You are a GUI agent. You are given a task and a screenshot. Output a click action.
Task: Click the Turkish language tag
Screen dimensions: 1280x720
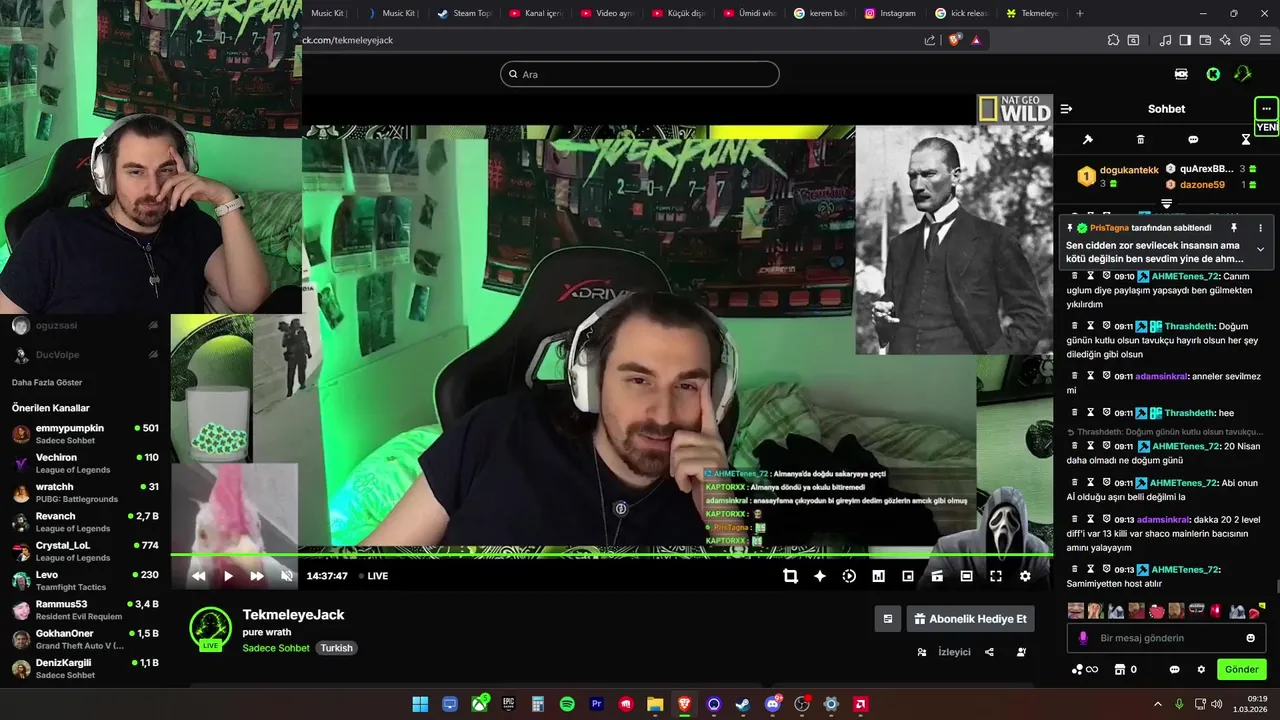337,648
